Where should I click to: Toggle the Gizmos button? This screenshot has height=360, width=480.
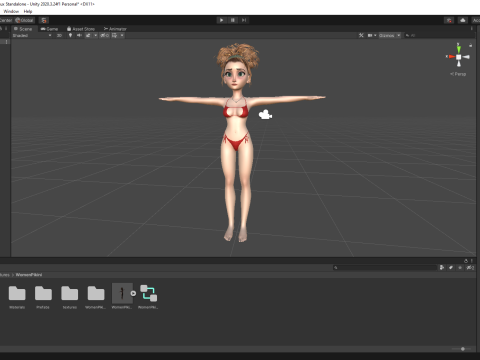tap(387, 35)
